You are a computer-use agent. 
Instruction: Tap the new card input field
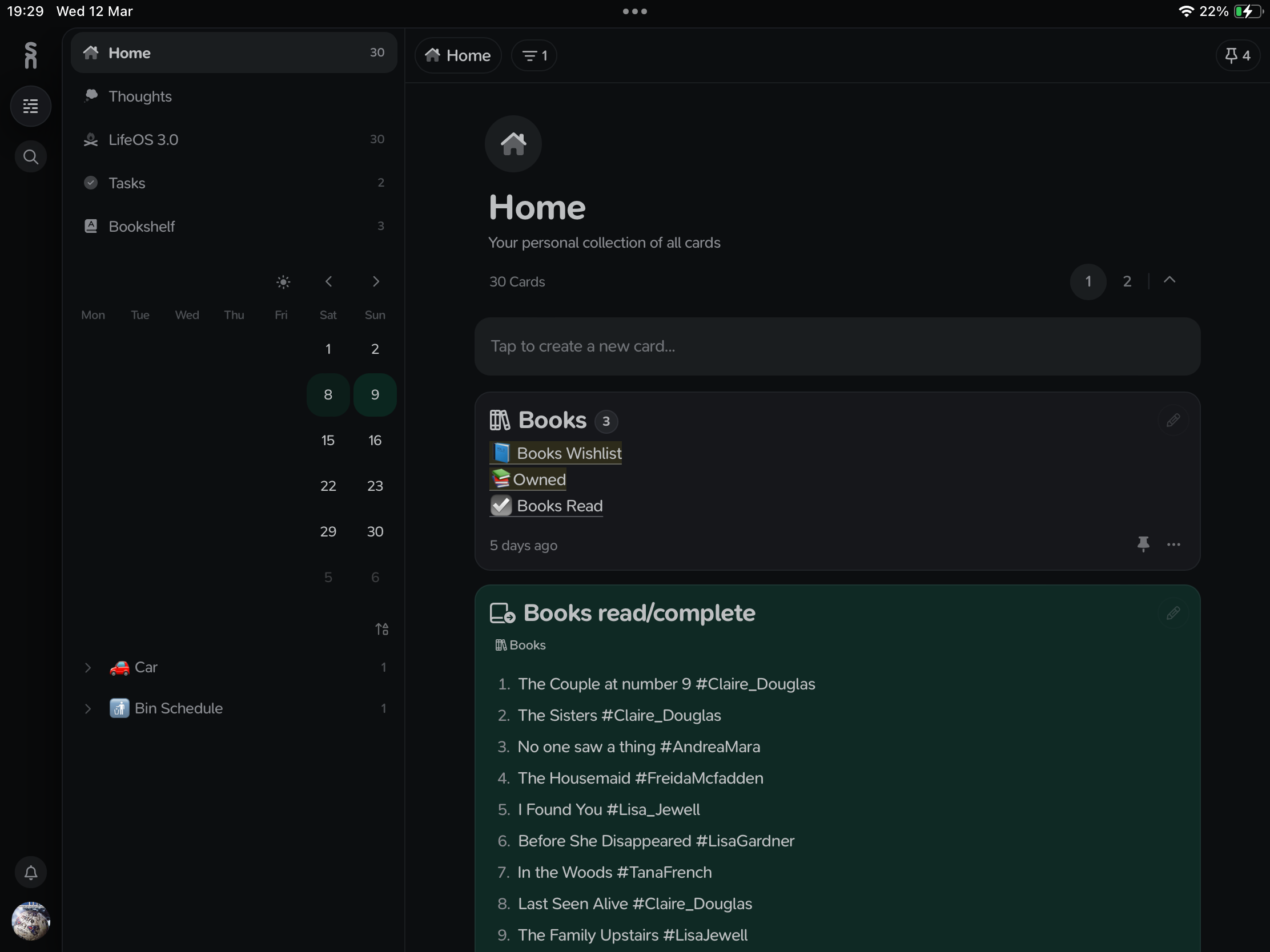837,346
